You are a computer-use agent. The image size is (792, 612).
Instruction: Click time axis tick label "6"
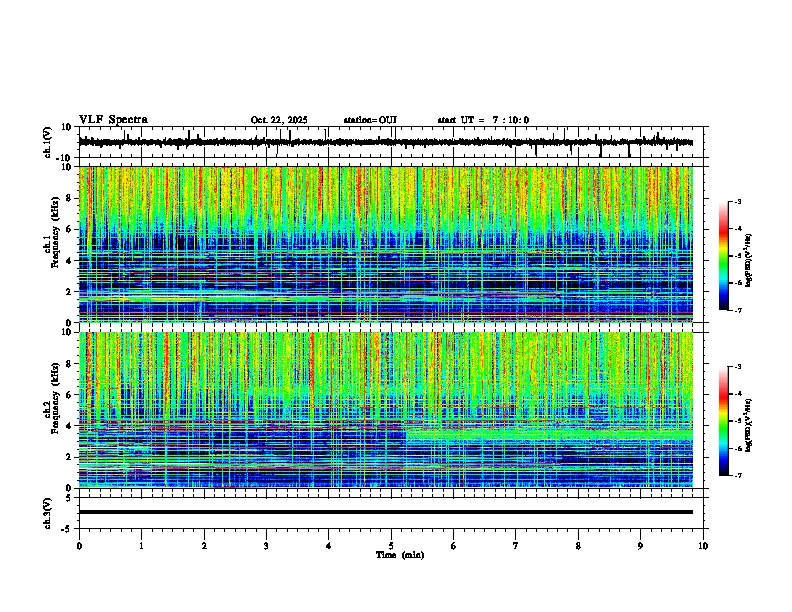(x=454, y=546)
